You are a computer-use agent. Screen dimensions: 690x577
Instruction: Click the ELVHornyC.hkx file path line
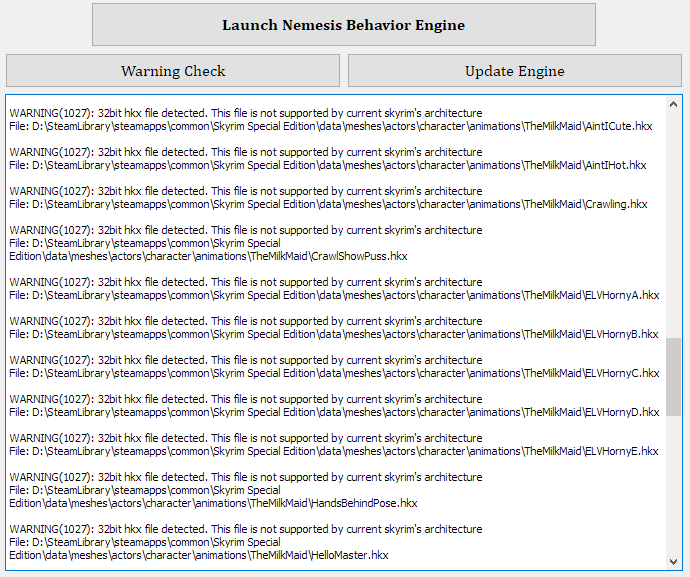334,373
